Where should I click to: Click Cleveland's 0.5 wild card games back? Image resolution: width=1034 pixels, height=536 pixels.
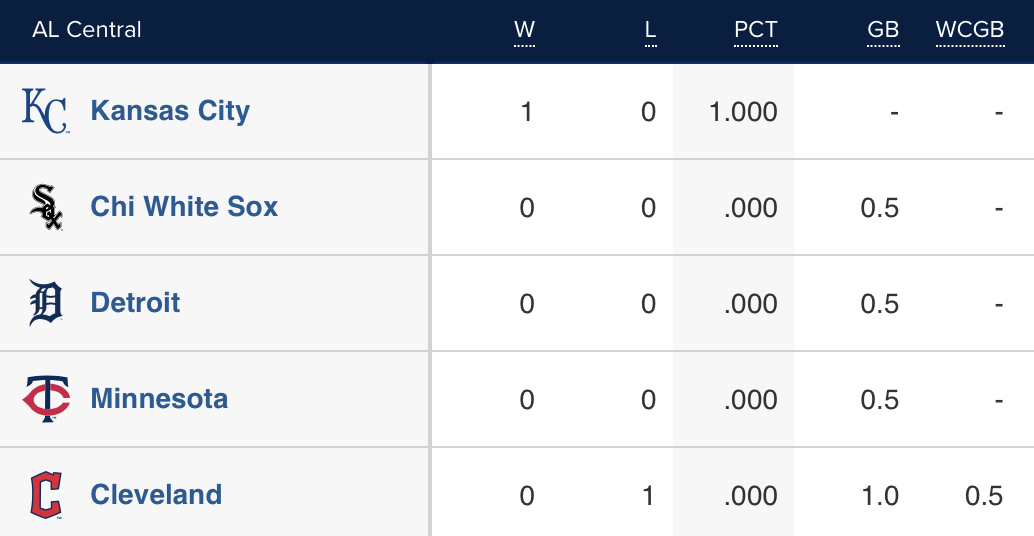click(x=984, y=496)
